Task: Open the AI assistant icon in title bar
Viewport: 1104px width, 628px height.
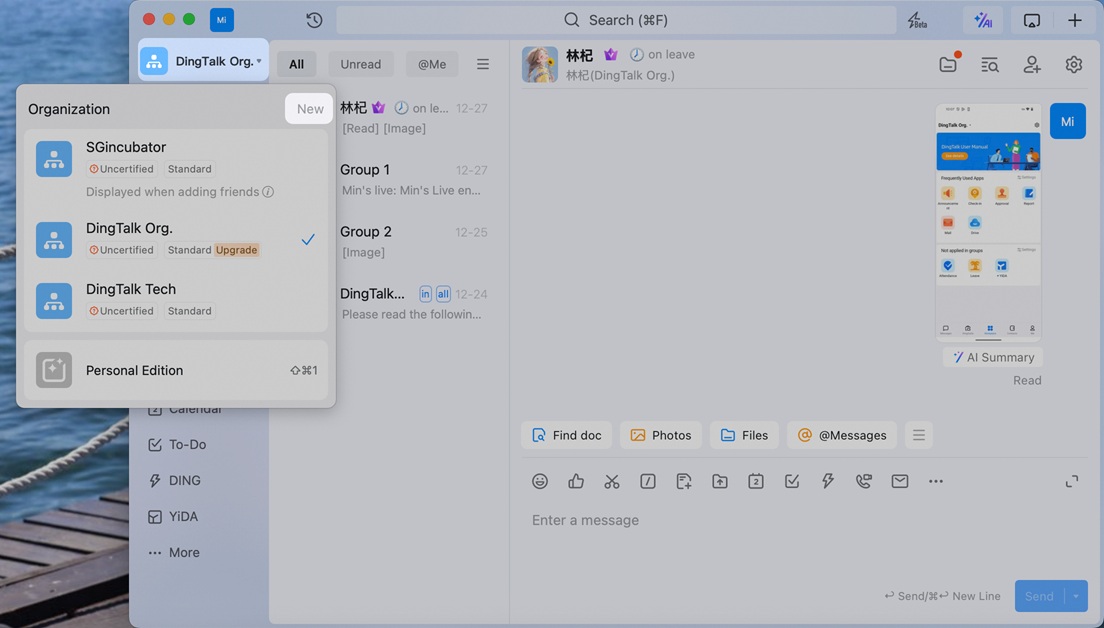Action: click(983, 20)
